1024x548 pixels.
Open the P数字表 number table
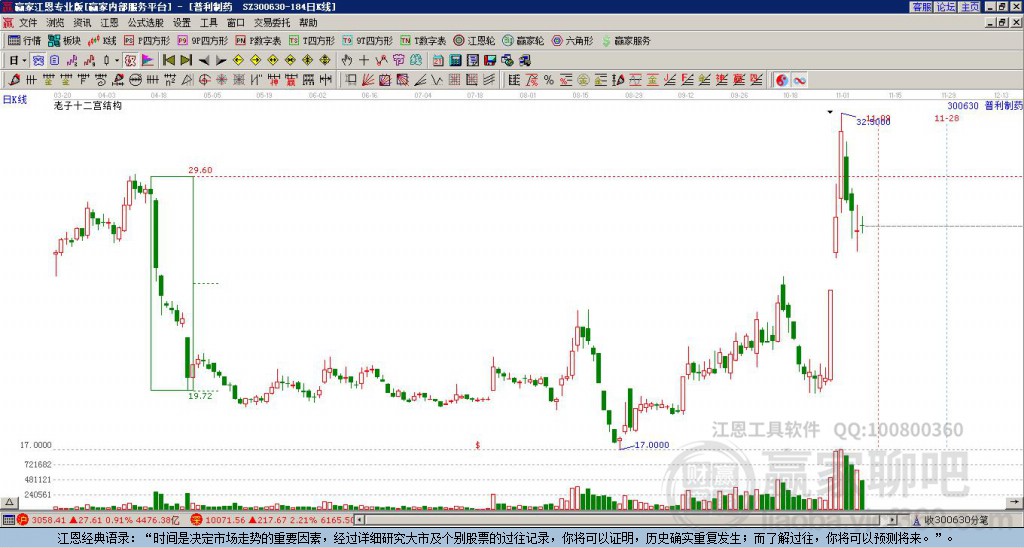pos(258,40)
